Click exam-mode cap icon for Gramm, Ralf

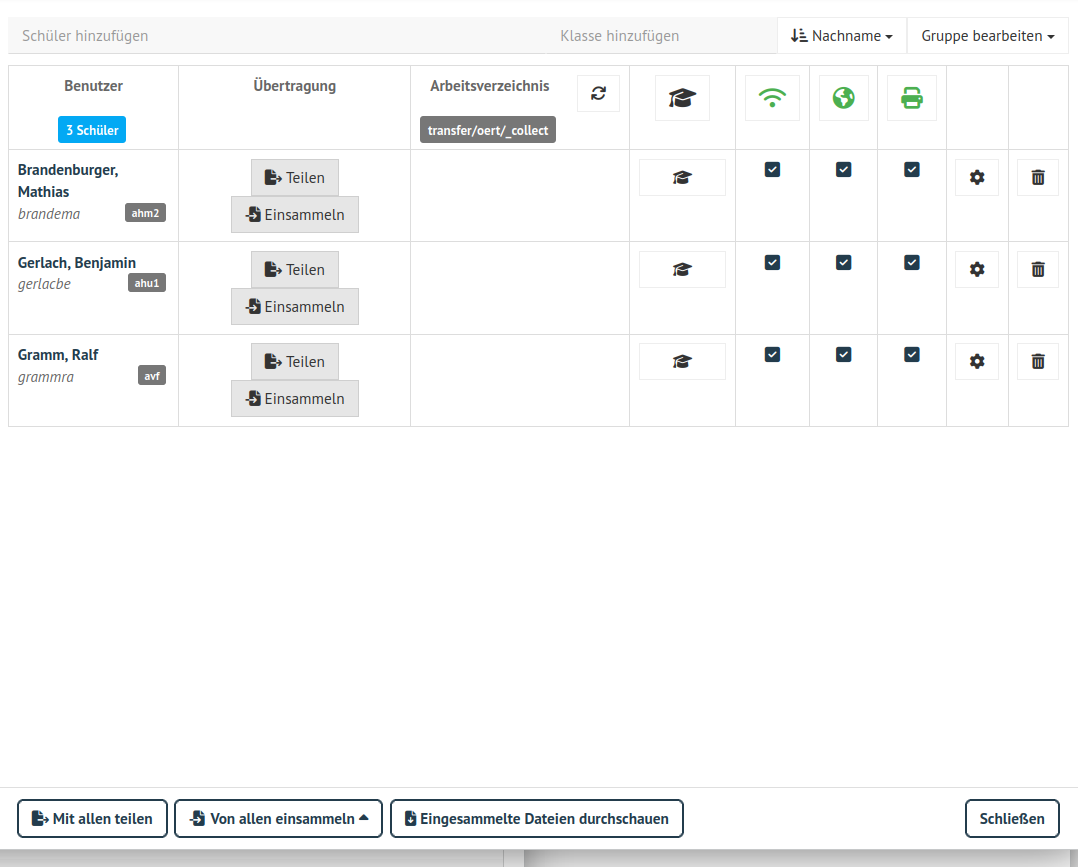pos(682,362)
